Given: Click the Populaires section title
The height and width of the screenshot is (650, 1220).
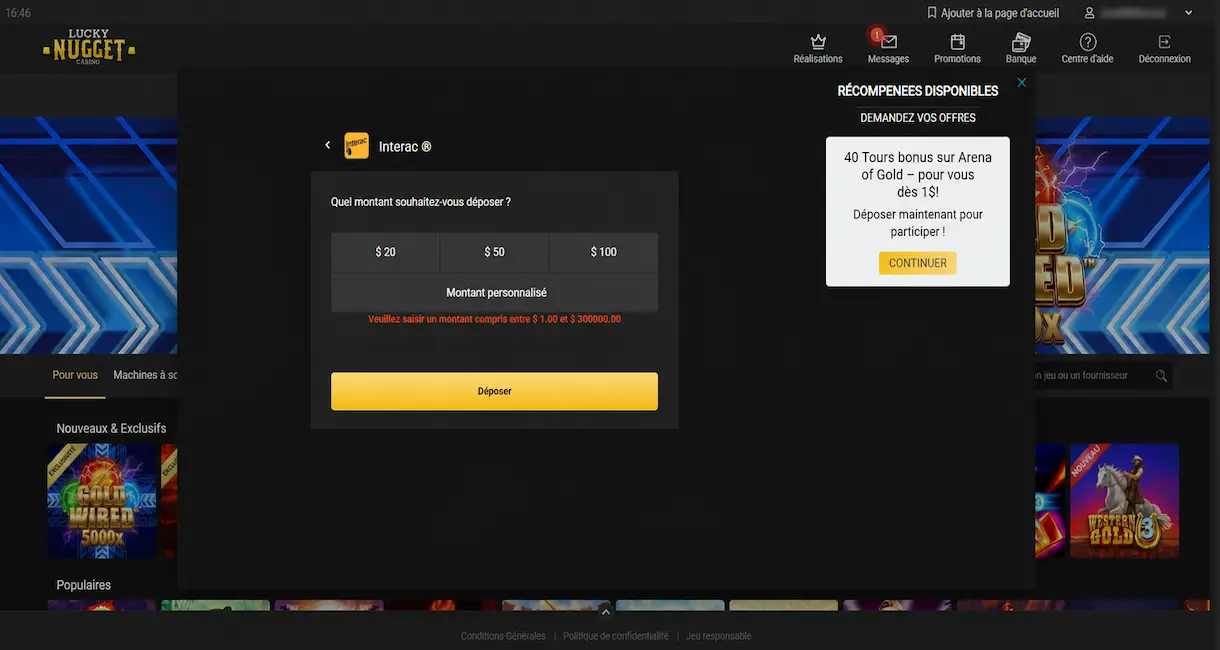Looking at the screenshot, I should coord(84,585).
